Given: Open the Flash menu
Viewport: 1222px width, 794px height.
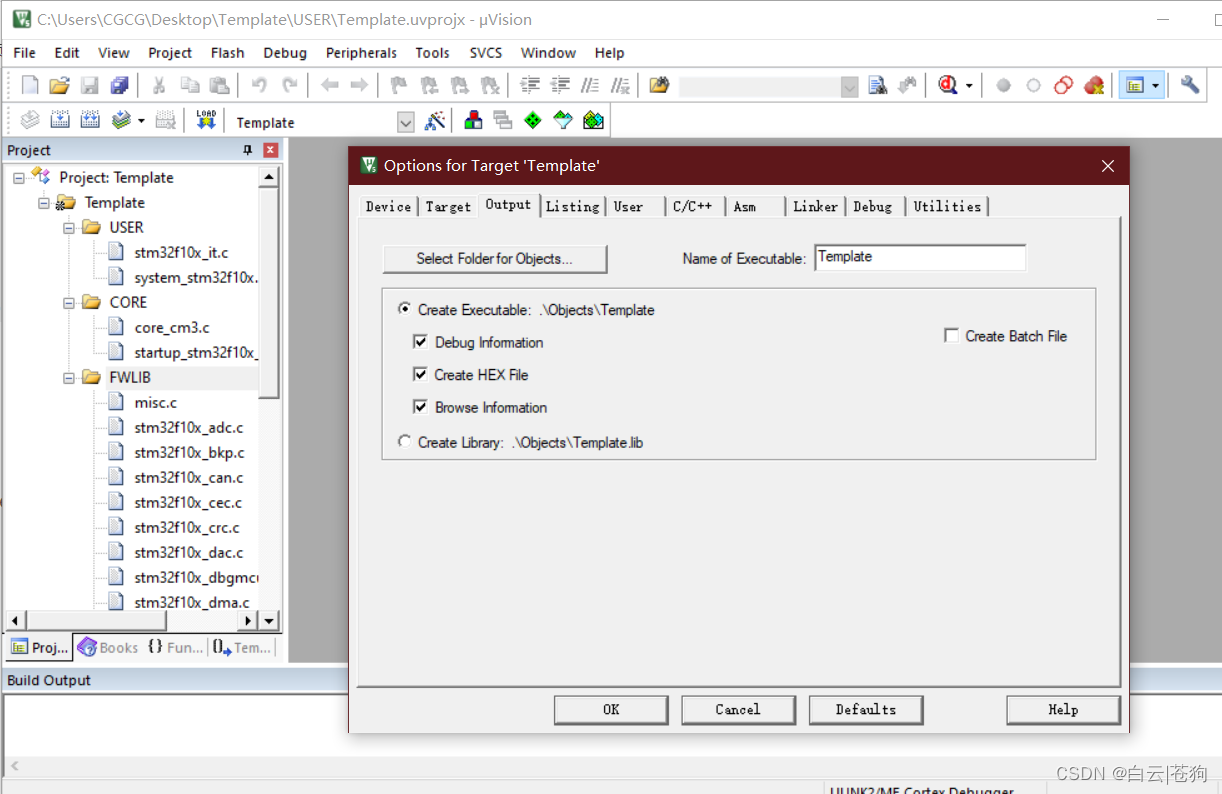Looking at the screenshot, I should pos(228,53).
